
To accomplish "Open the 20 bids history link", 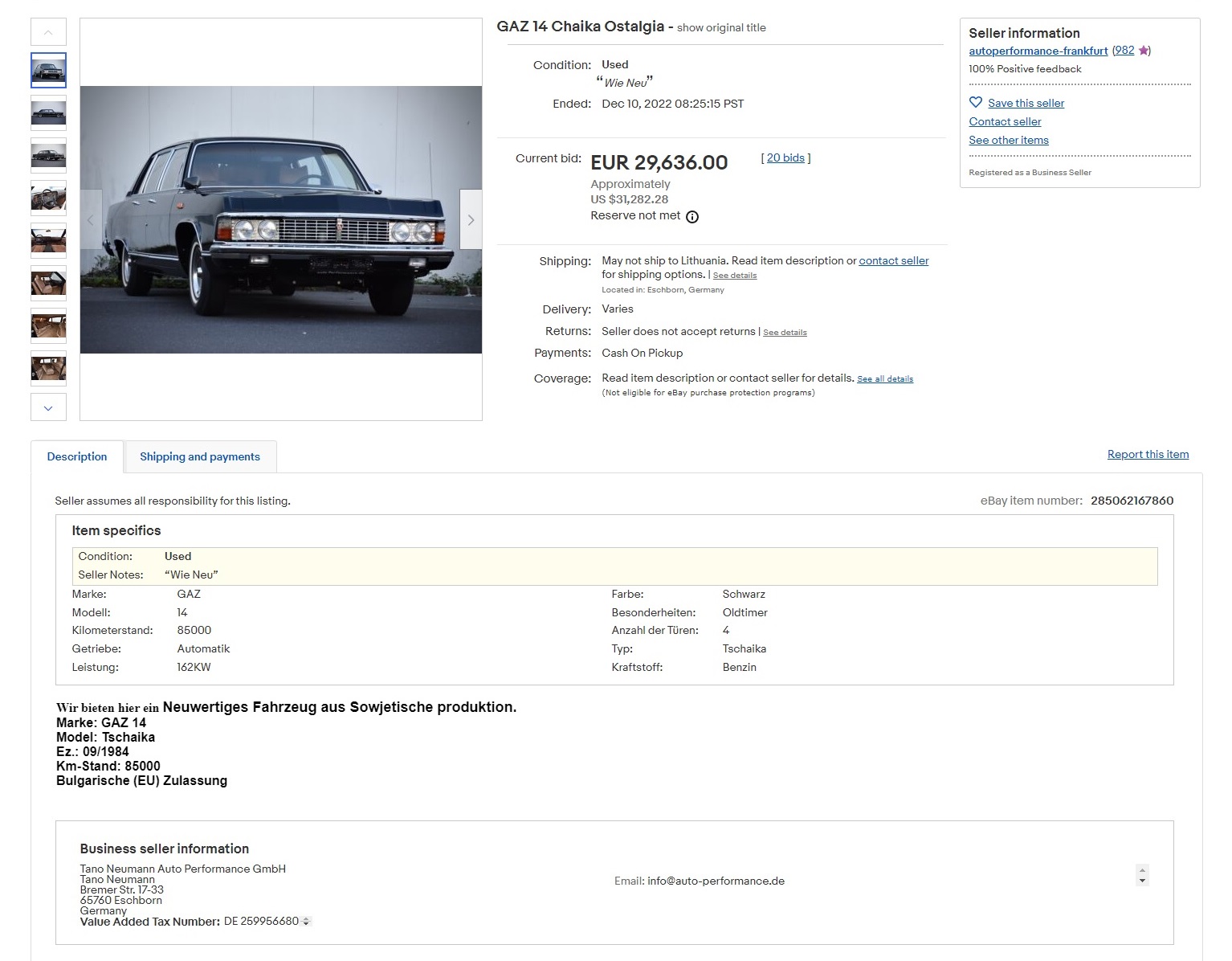I will click(785, 158).
